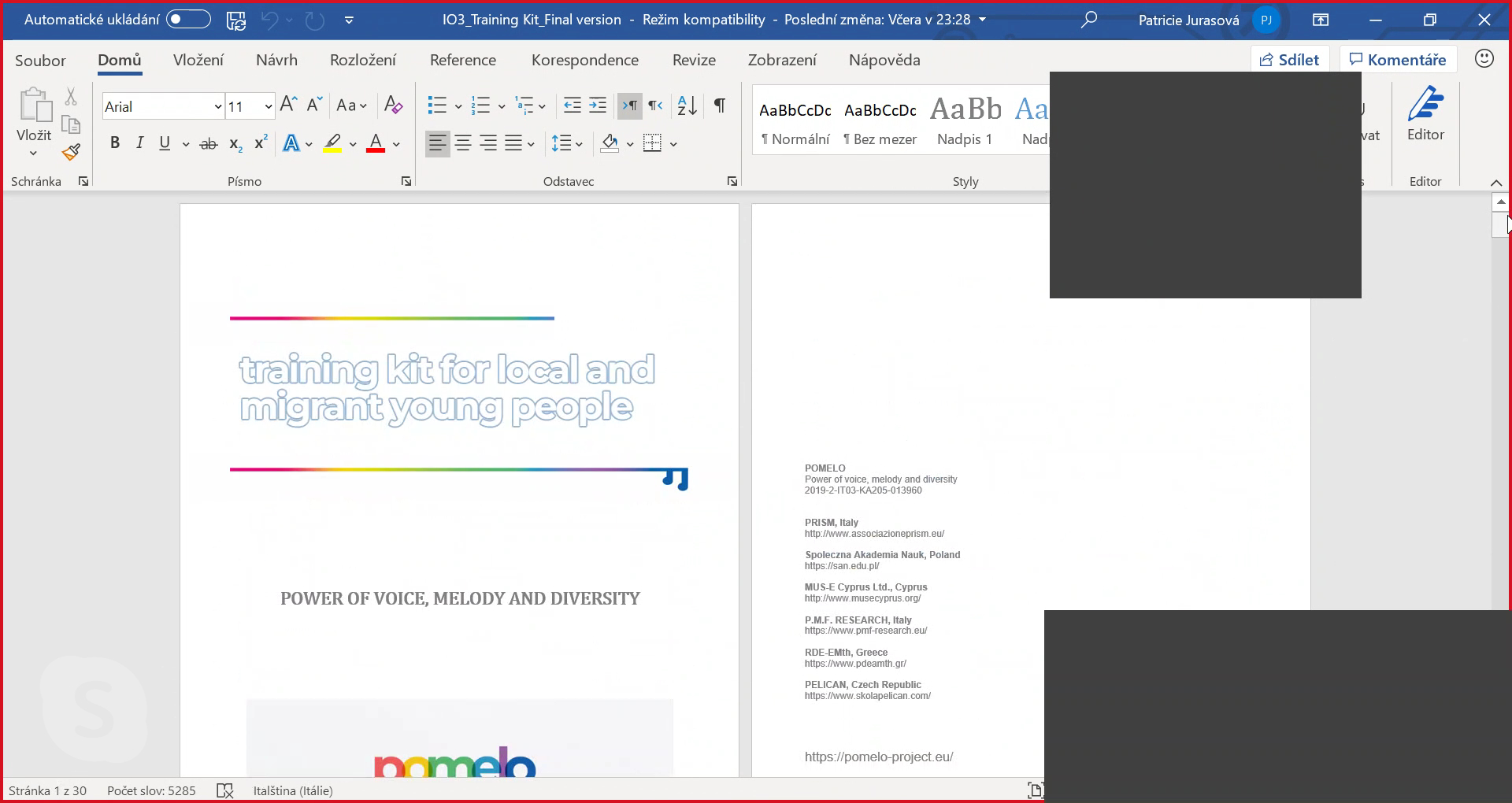Switch to the Revize tab
The image size is (1512, 803).
tap(694, 60)
